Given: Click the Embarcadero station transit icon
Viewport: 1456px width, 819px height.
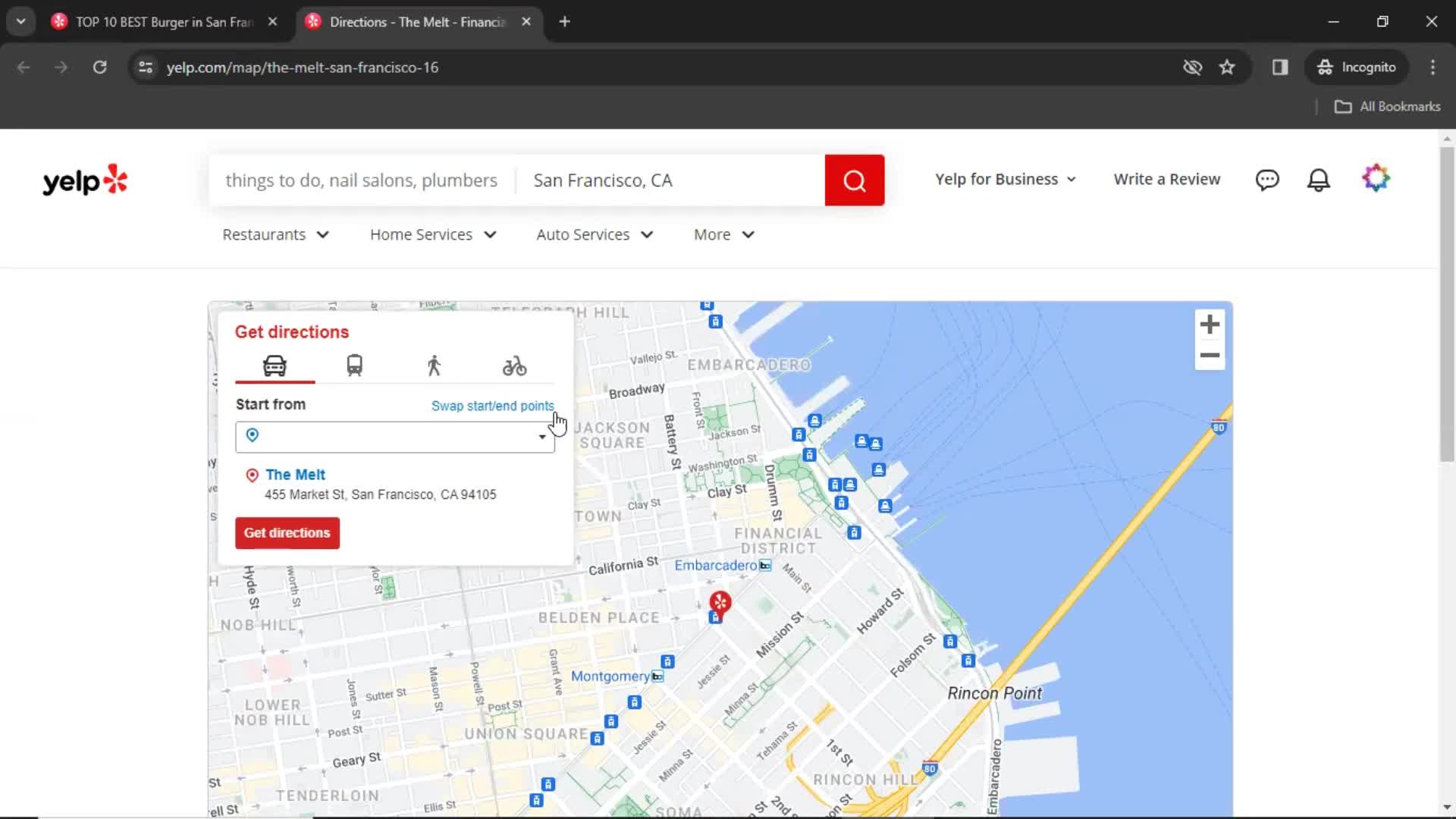Looking at the screenshot, I should click(x=766, y=566).
